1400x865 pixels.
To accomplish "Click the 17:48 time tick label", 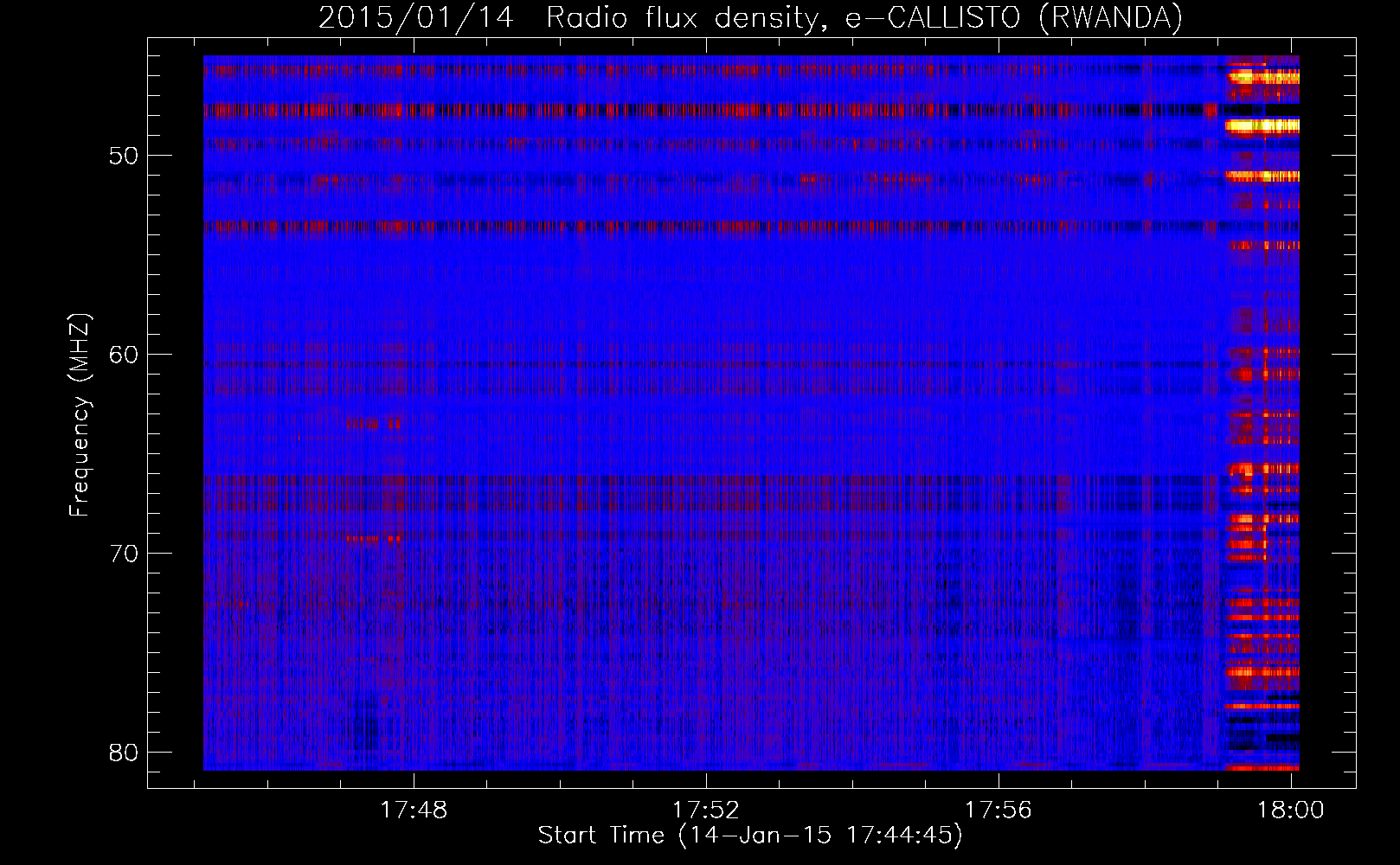I will (414, 811).
